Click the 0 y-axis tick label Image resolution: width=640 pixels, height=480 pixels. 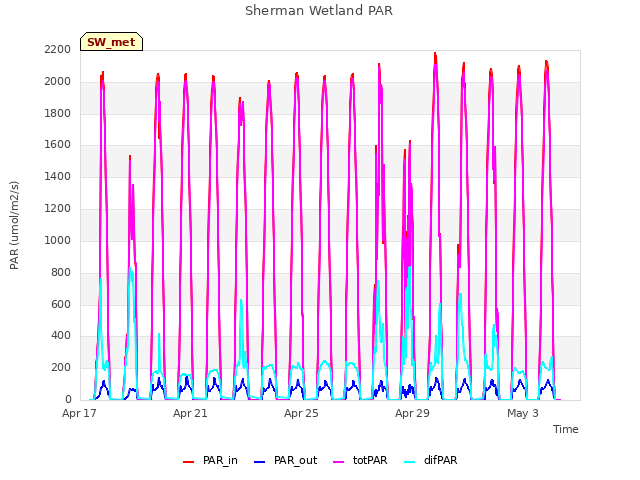point(68,400)
